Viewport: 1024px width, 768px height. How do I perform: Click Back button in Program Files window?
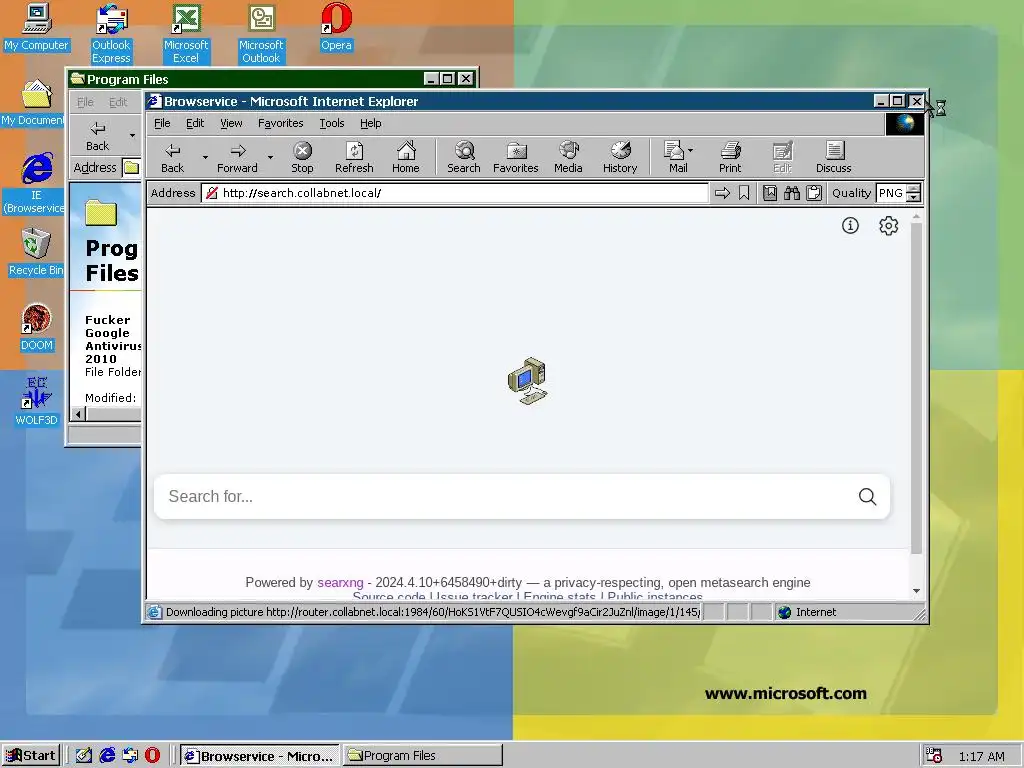pyautogui.click(x=97, y=136)
